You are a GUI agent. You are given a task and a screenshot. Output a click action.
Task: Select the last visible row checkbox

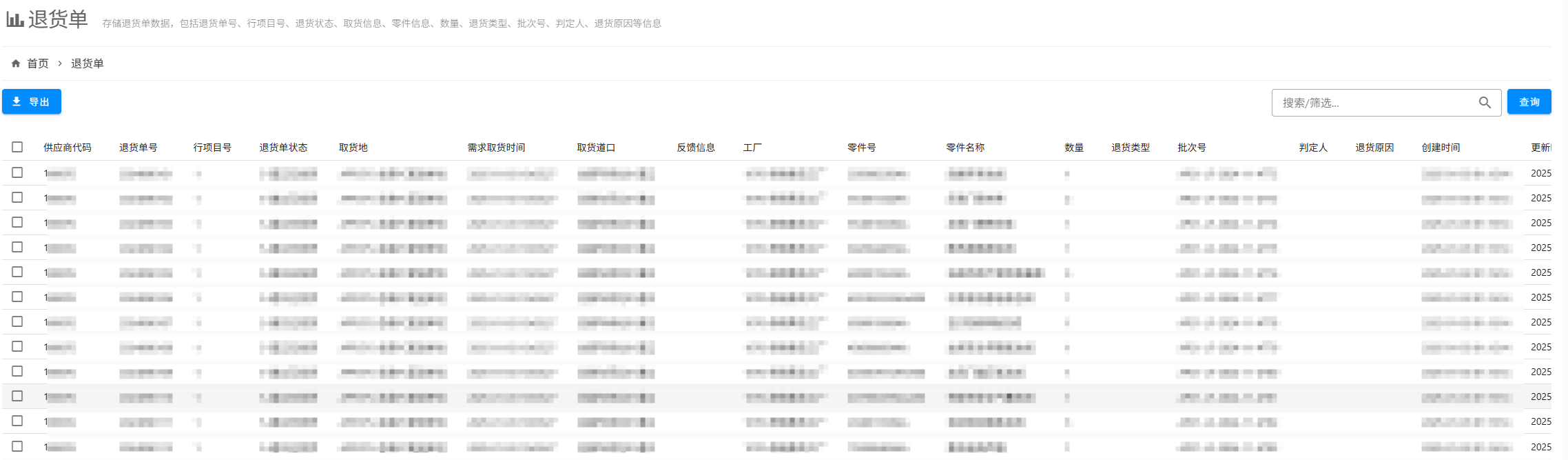(17, 446)
